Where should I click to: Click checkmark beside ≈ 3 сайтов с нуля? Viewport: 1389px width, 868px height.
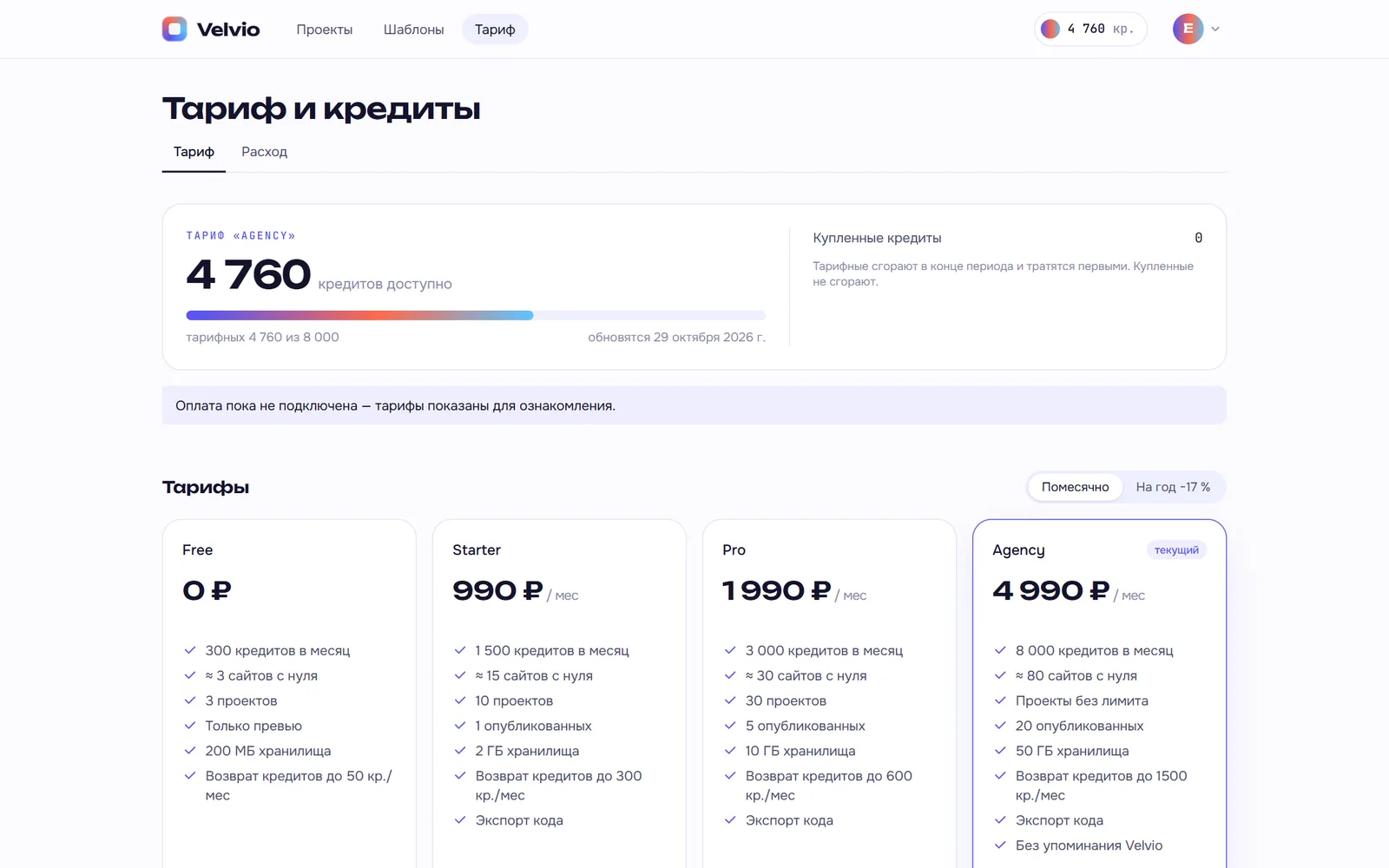(x=190, y=675)
